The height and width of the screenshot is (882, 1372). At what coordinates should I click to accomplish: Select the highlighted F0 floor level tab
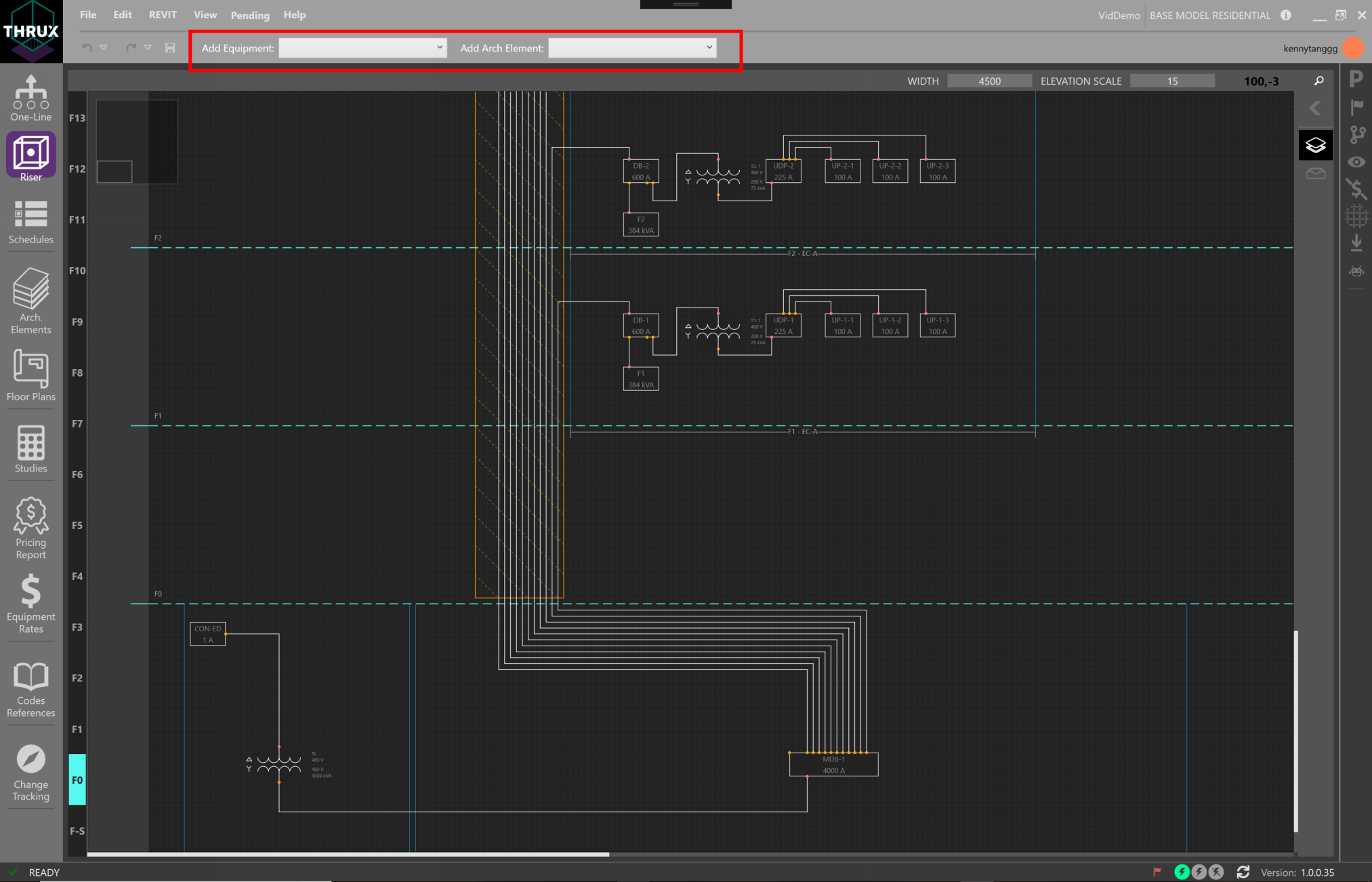coord(77,780)
